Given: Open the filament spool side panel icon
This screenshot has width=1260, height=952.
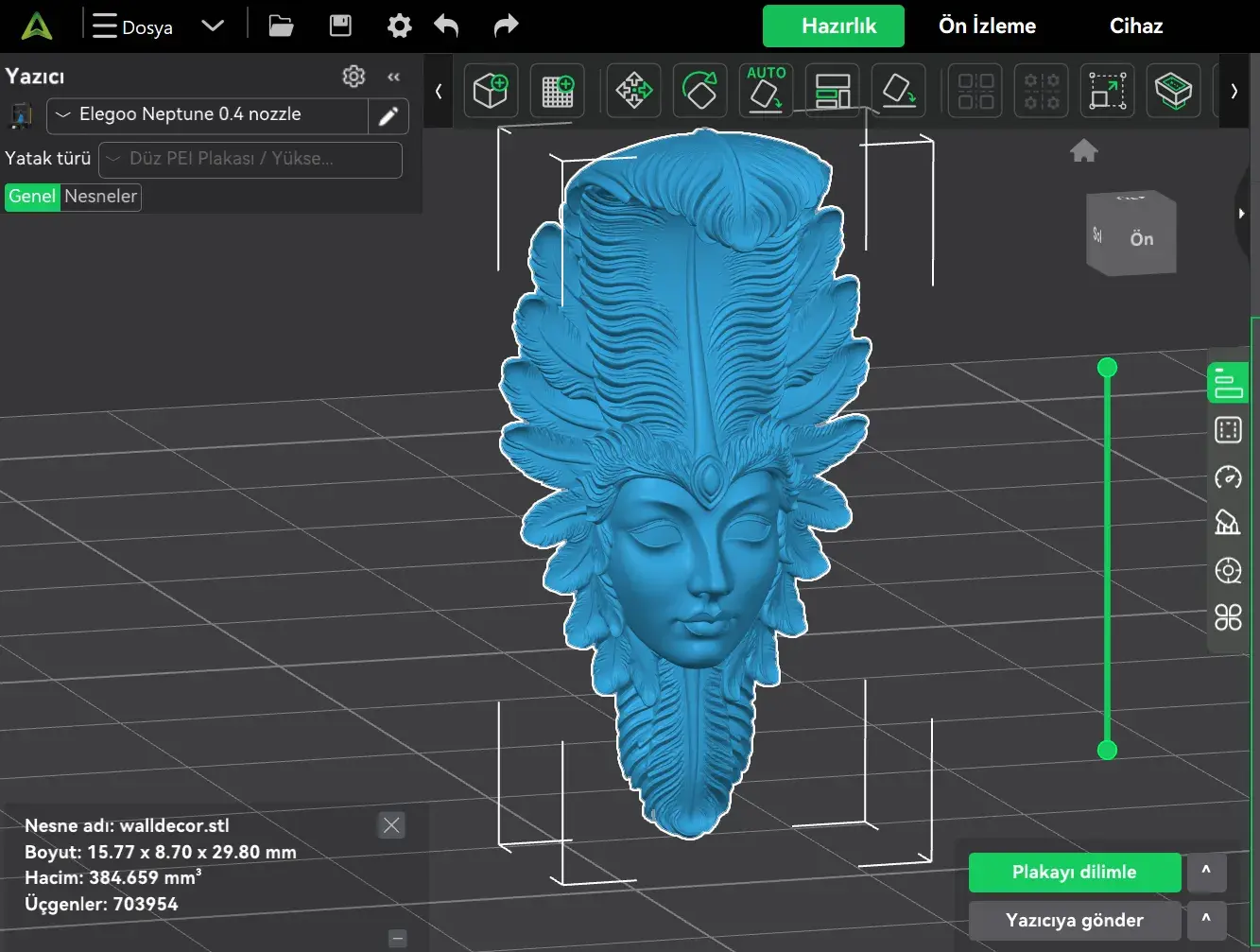Looking at the screenshot, I should 1228,571.
